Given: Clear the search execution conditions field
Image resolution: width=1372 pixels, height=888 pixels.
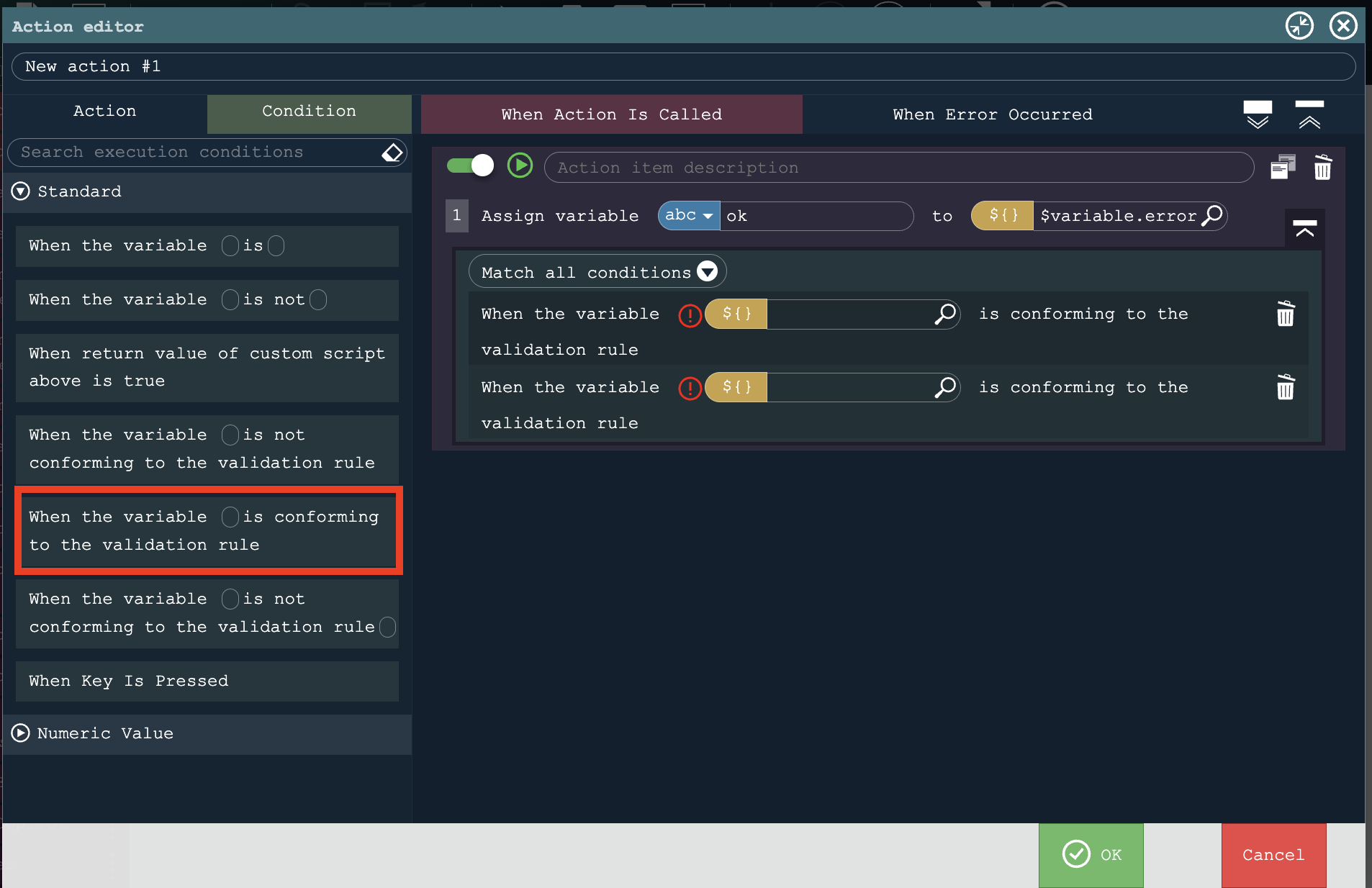Looking at the screenshot, I should [x=392, y=153].
